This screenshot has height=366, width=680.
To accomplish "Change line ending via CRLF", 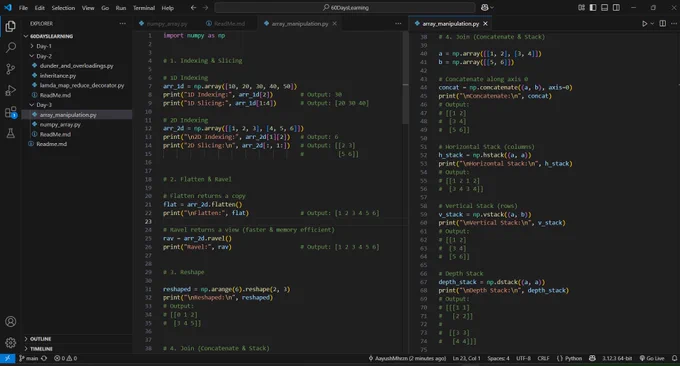I will click(543, 358).
